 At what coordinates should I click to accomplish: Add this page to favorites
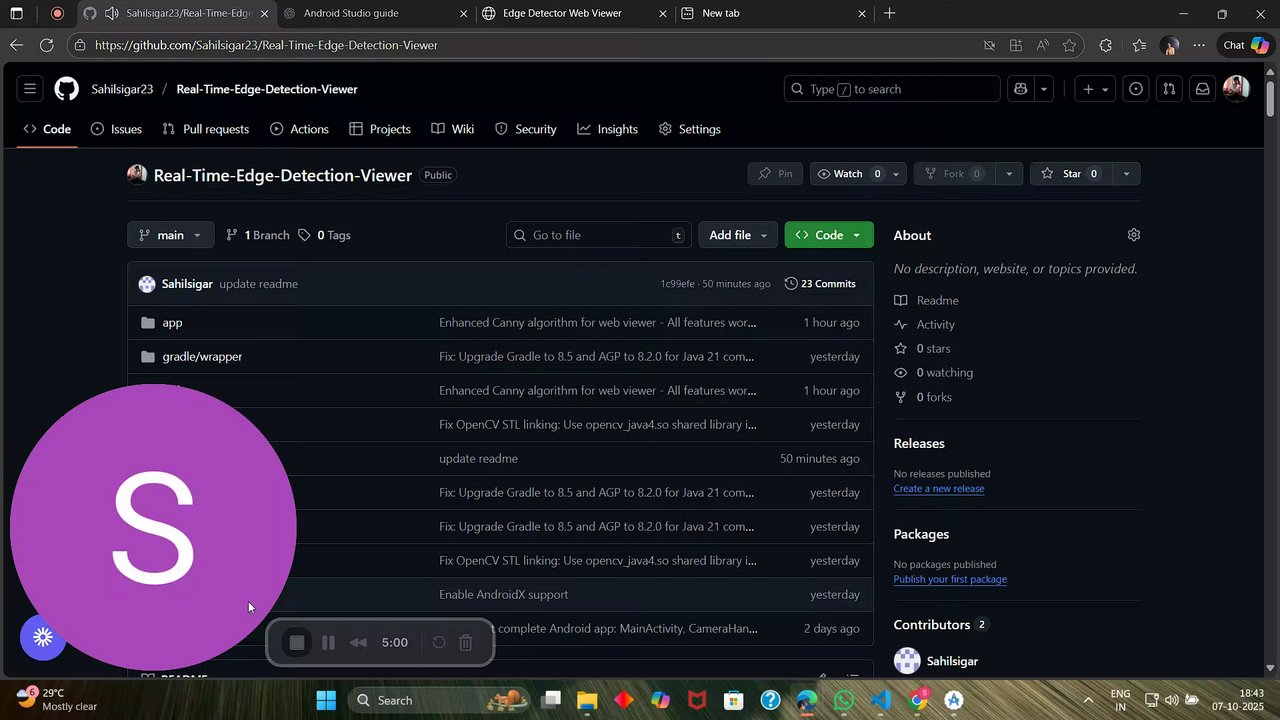pyautogui.click(x=1069, y=45)
